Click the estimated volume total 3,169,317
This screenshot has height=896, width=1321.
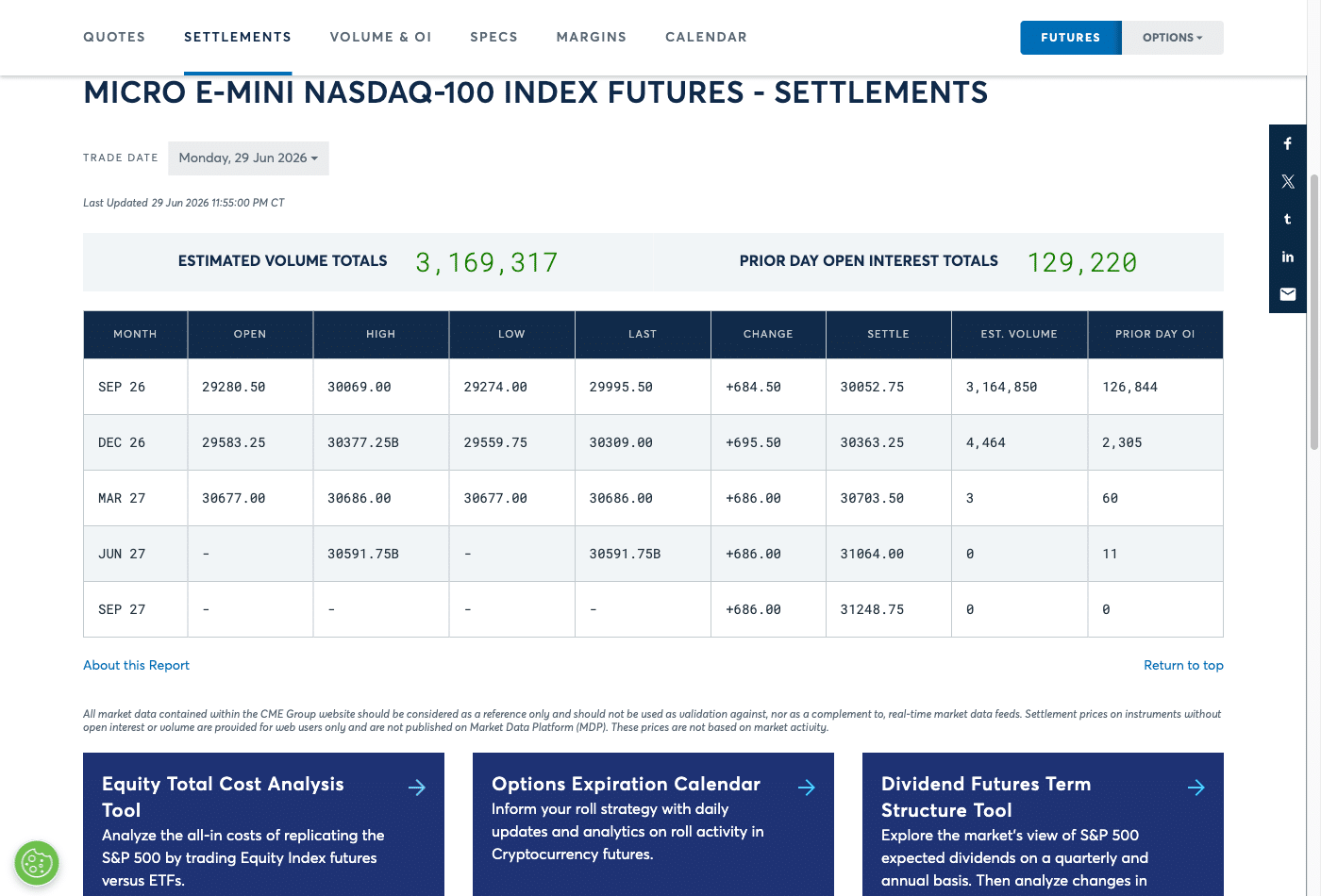pyautogui.click(x=487, y=262)
